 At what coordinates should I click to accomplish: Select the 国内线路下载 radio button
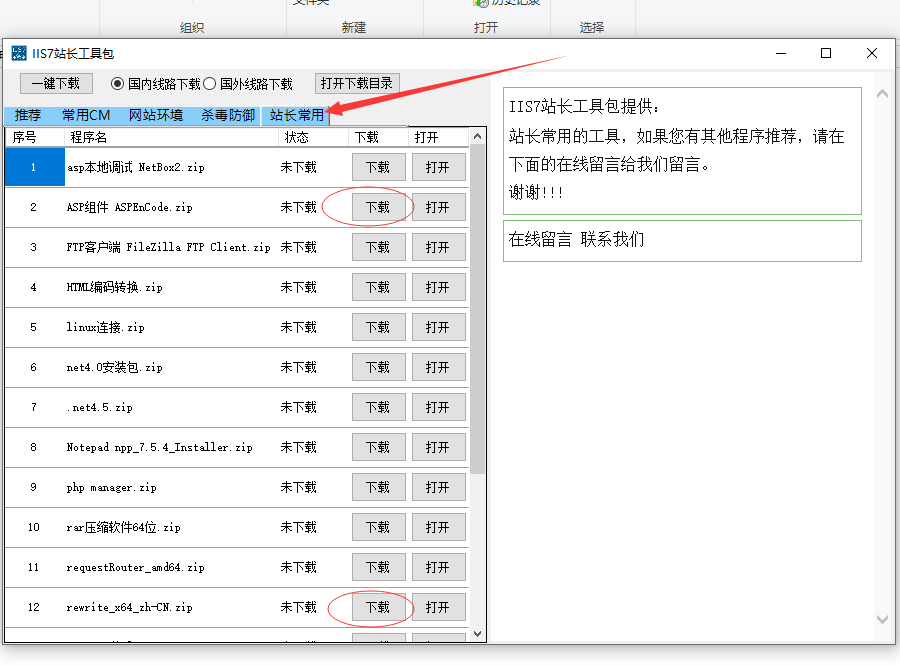(117, 84)
